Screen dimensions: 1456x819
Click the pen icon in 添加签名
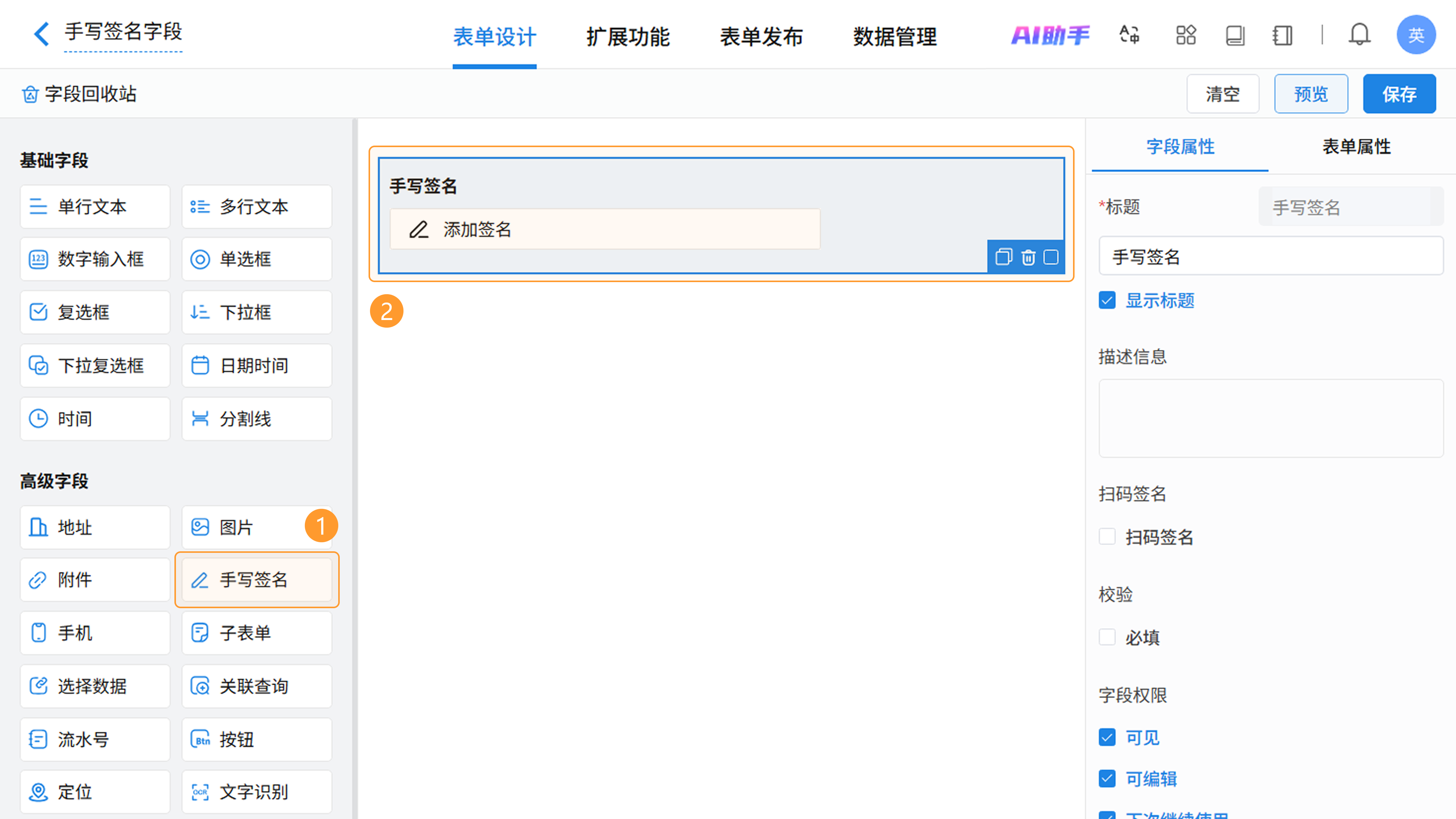click(419, 229)
